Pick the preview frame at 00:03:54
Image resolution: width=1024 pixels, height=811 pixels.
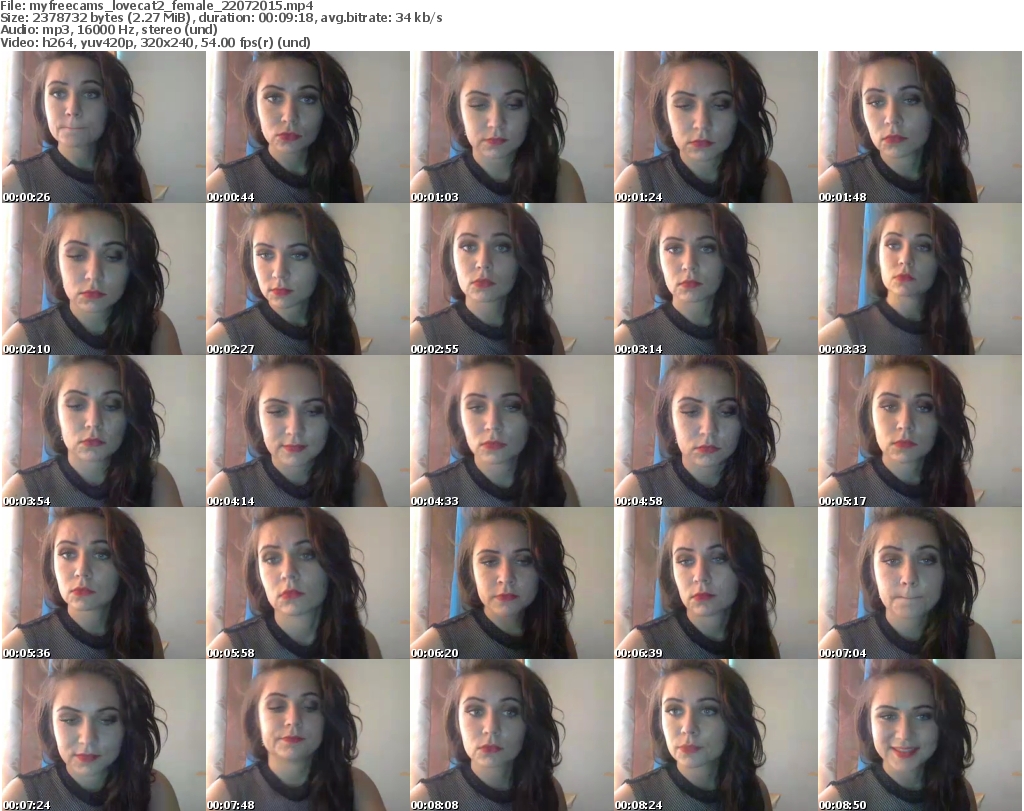tap(103, 432)
